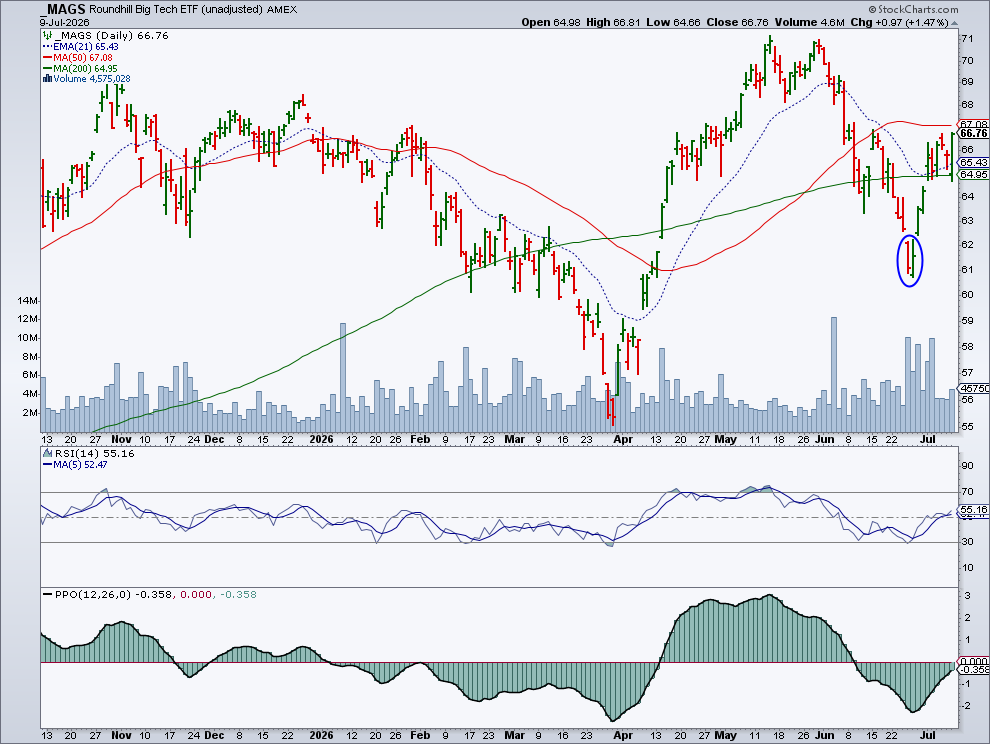
Task: Click the up triangle after Chg +1.47%
Action: click(x=954, y=22)
